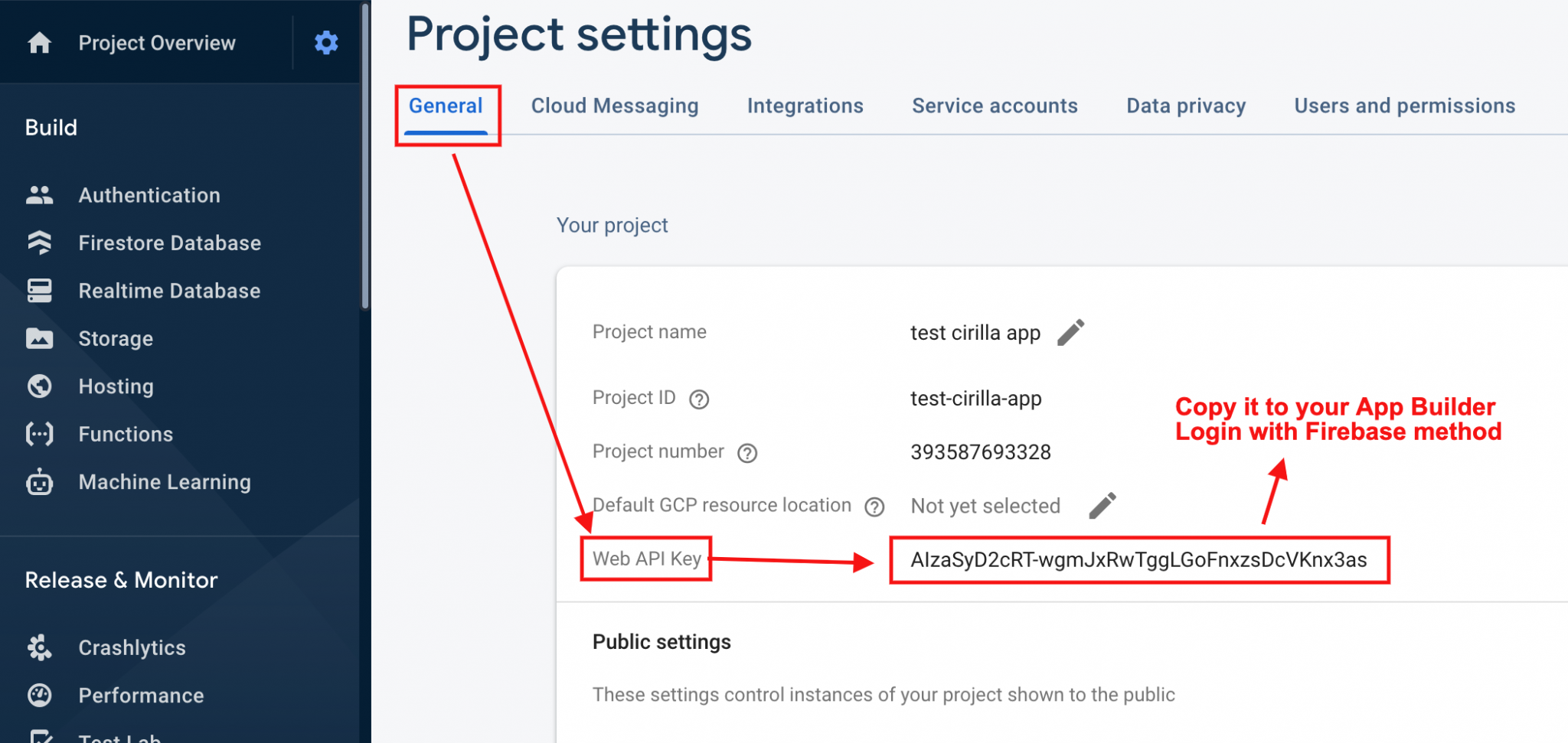Viewport: 1568px width, 743px height.
Task: Click the Project Overview home icon
Action: tap(38, 42)
